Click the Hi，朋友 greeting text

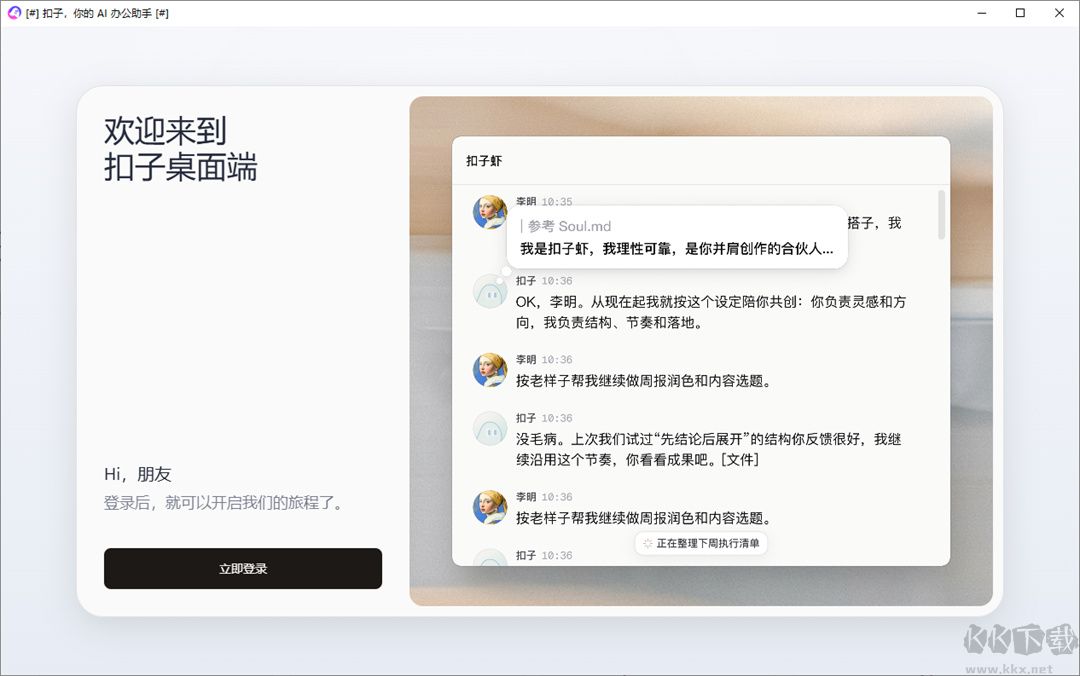click(x=138, y=474)
